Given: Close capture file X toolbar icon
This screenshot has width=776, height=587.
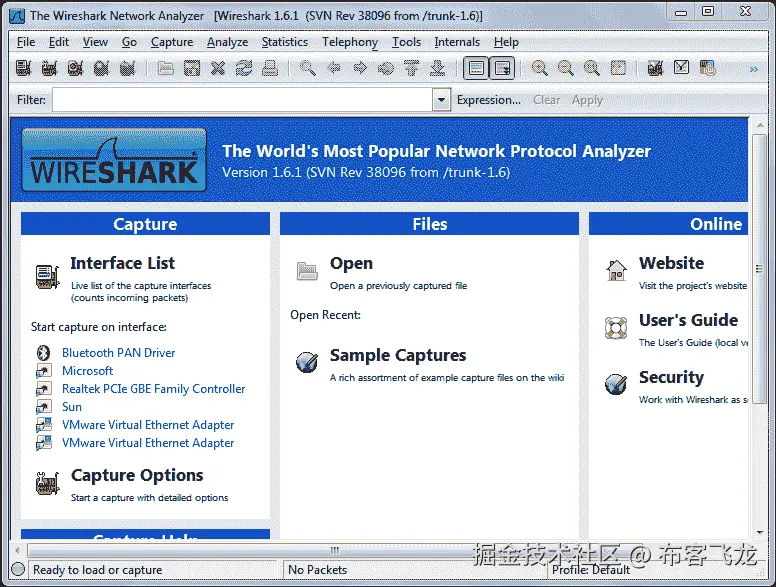Looking at the screenshot, I should [218, 68].
